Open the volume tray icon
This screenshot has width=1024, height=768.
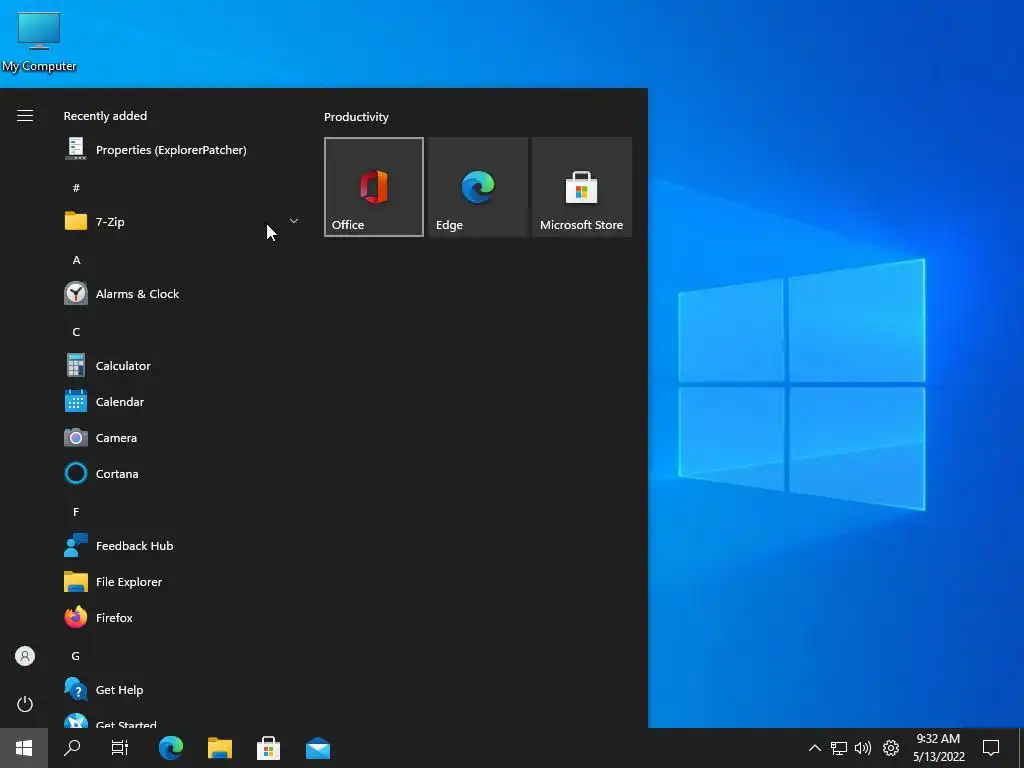point(863,748)
